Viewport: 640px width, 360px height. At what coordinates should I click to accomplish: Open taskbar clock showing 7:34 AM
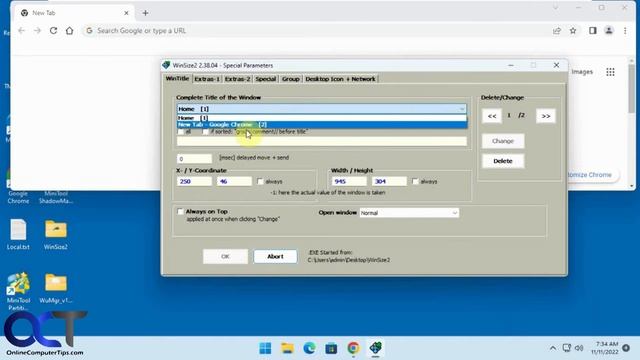click(x=604, y=348)
